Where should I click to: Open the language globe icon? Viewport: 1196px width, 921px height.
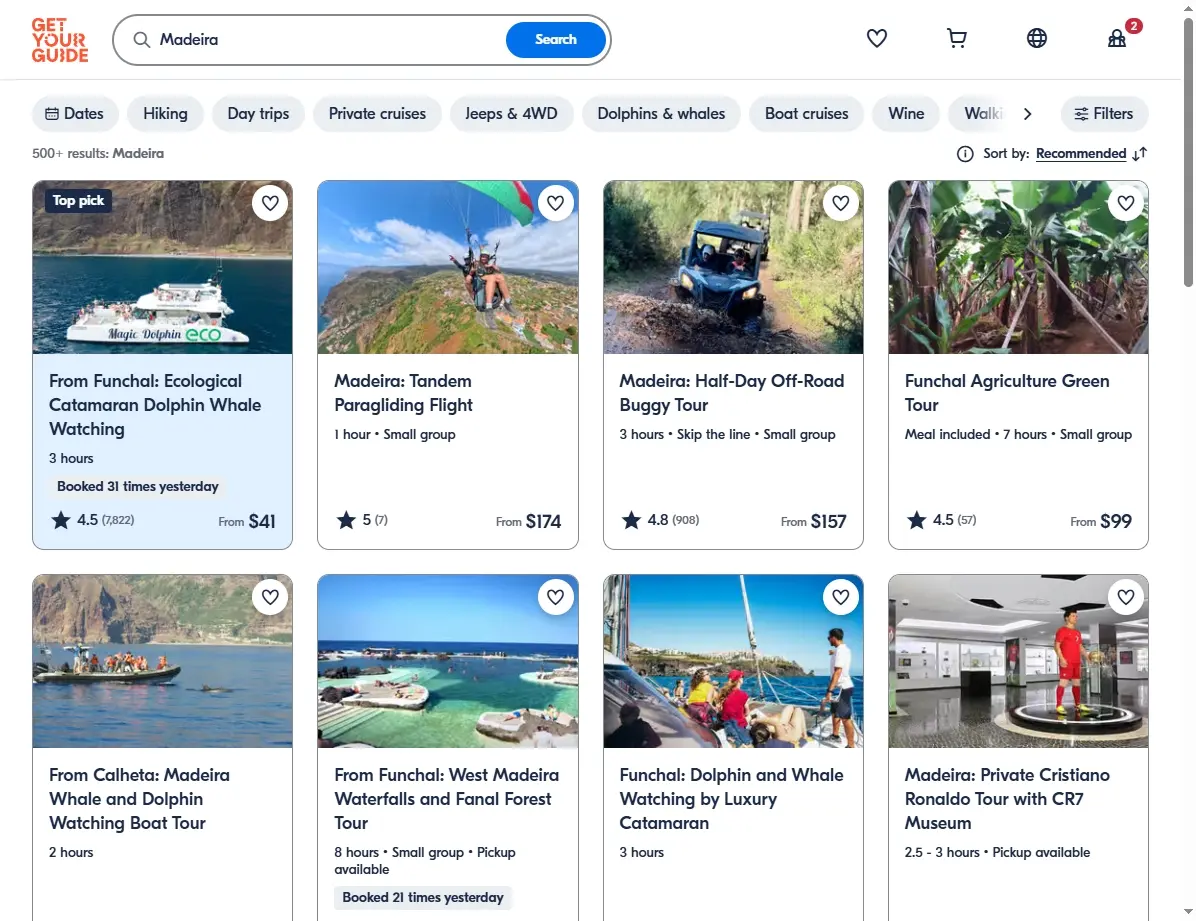[1037, 38]
